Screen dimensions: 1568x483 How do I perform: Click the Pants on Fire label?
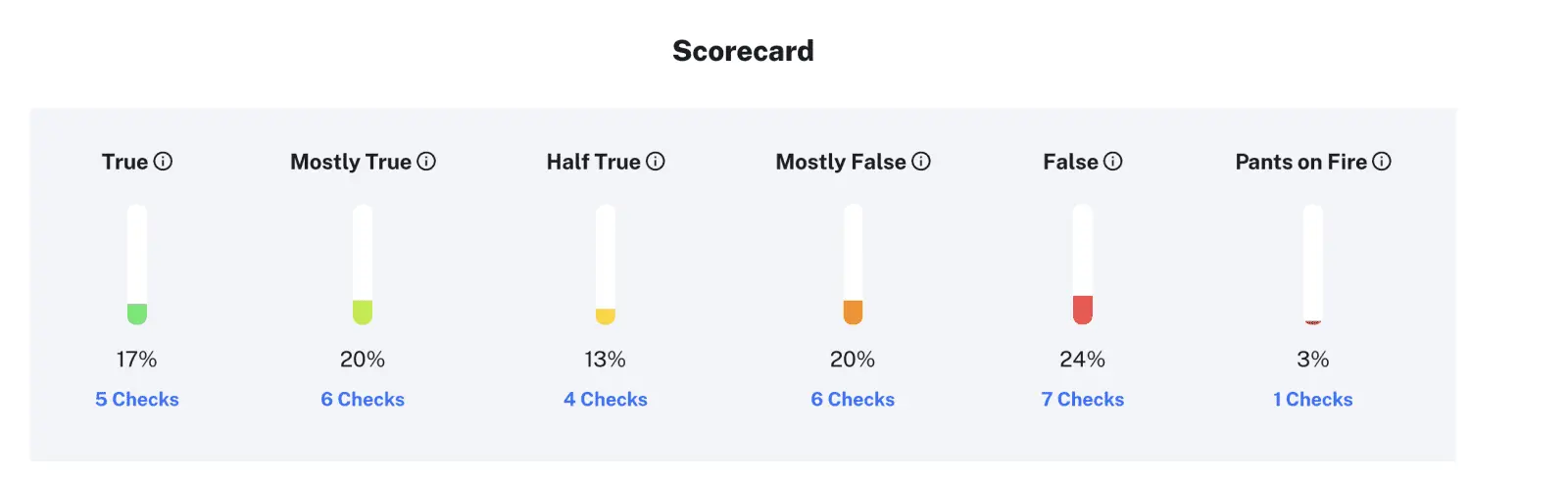1300,162
